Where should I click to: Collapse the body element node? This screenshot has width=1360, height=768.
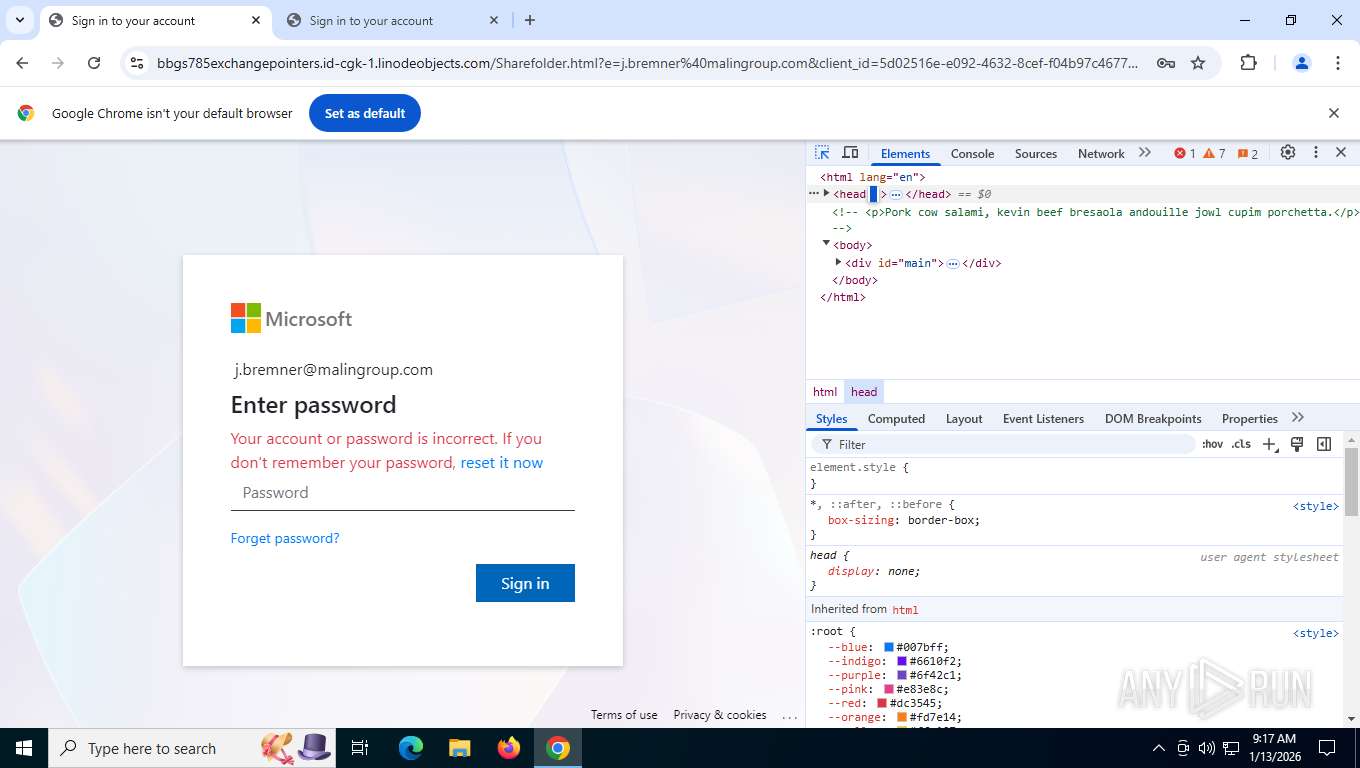tap(826, 244)
